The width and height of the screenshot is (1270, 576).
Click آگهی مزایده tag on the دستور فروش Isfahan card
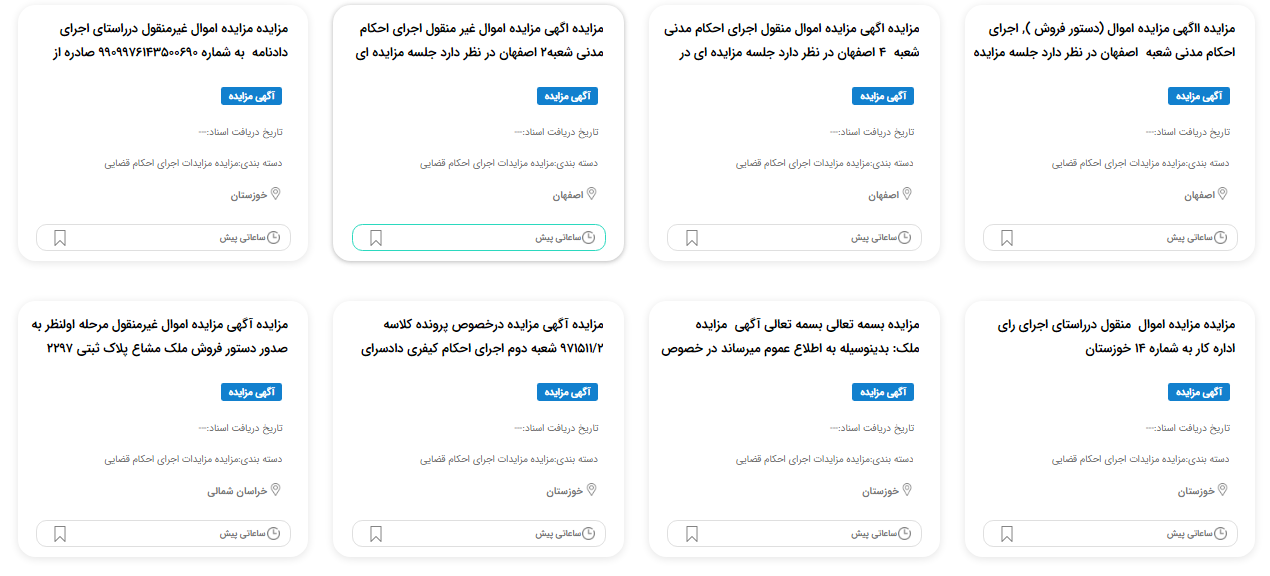(1199, 96)
